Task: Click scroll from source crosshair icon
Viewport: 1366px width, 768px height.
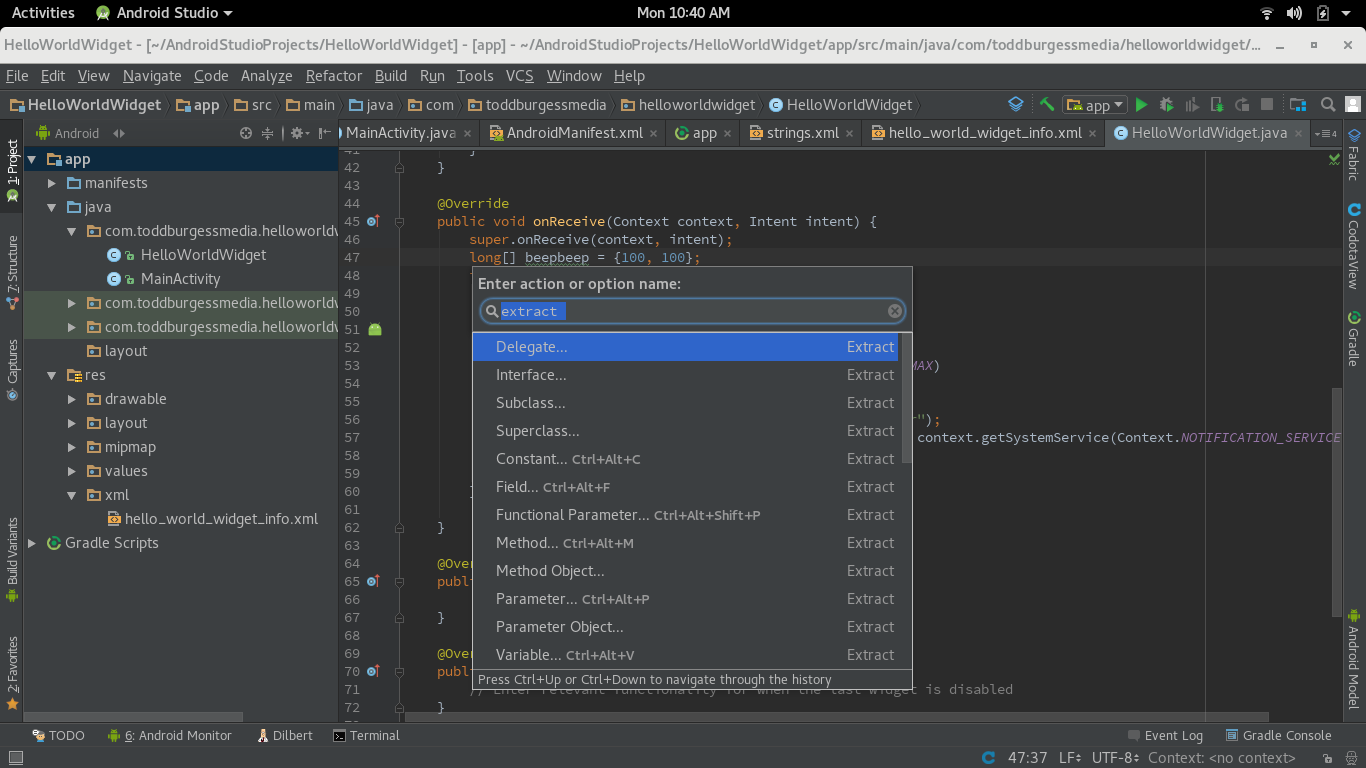Action: tap(246, 133)
